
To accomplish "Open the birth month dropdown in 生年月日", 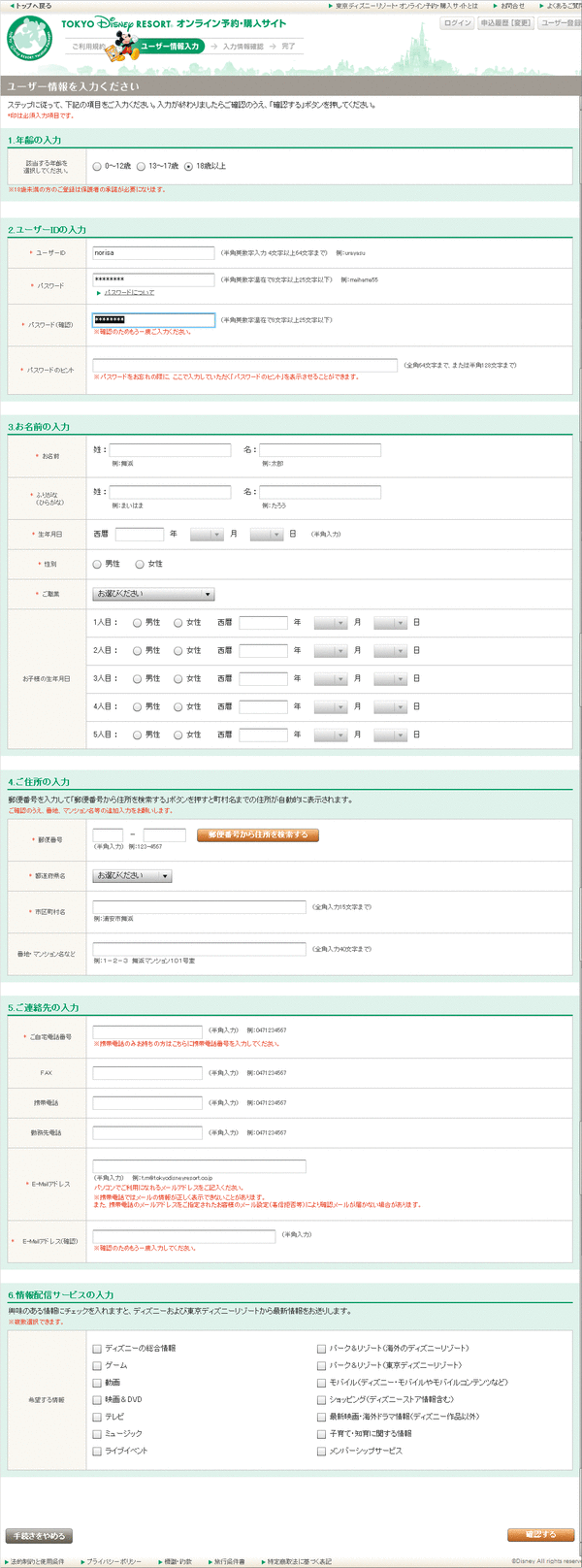I will pos(207,535).
